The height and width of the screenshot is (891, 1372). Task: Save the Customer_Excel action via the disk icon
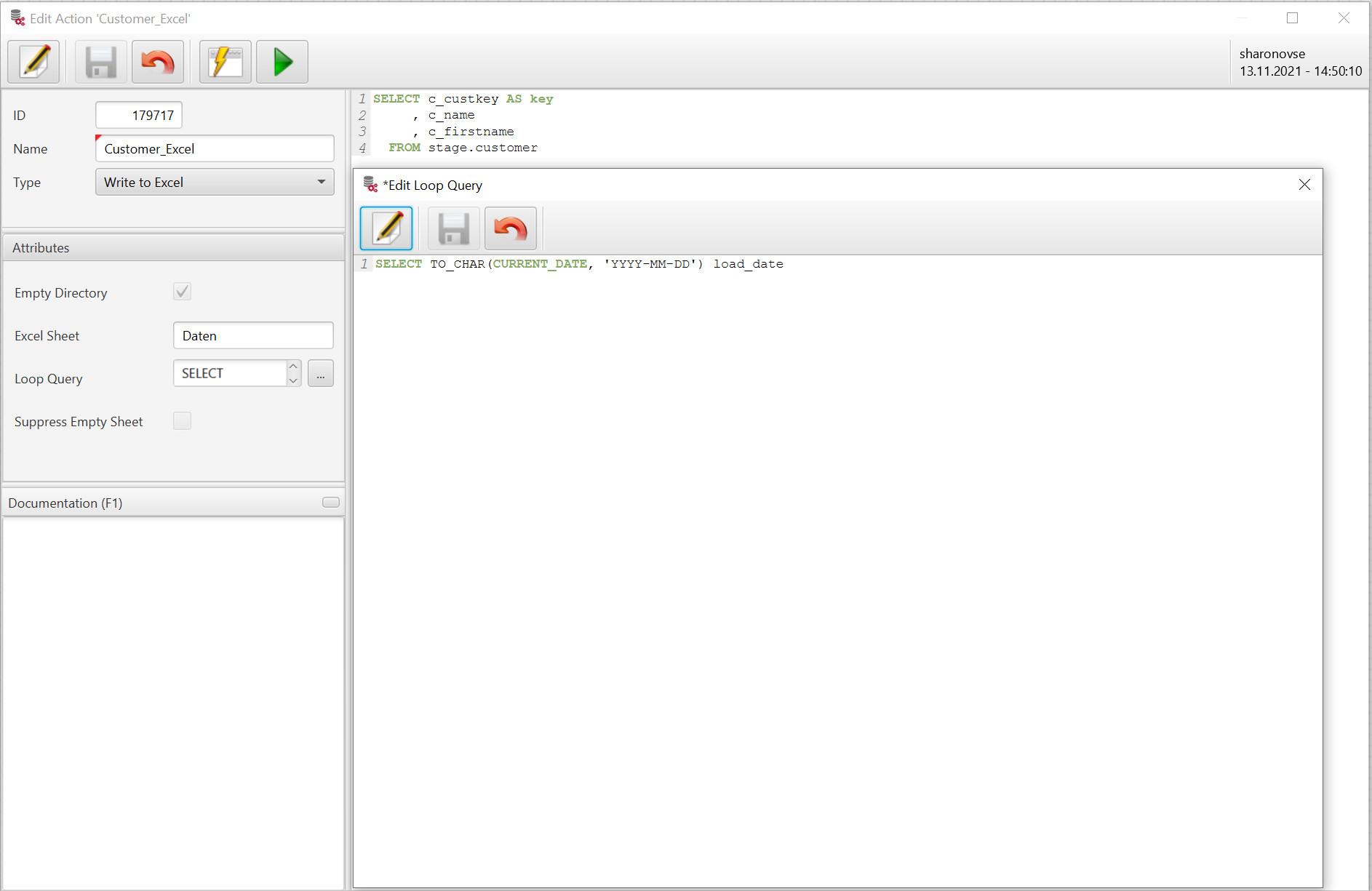point(100,62)
